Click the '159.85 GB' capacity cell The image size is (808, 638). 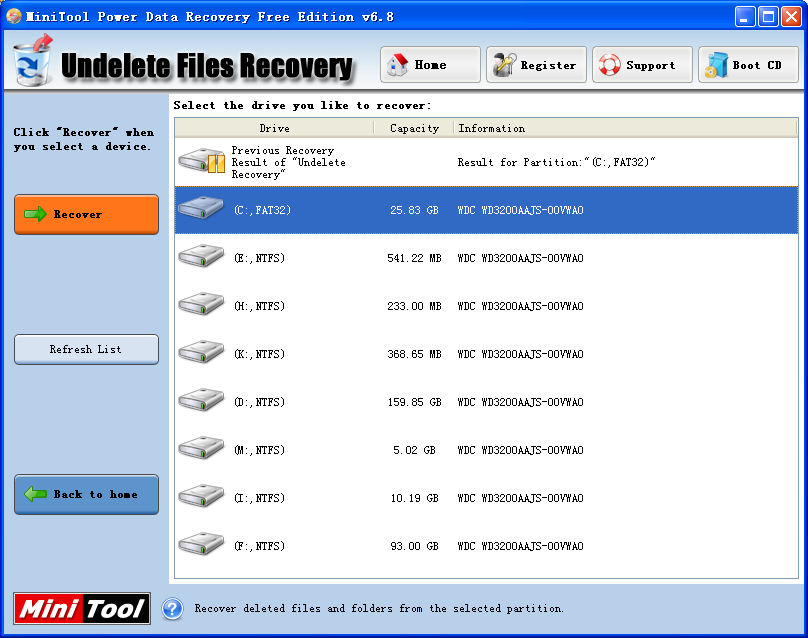[x=414, y=401]
